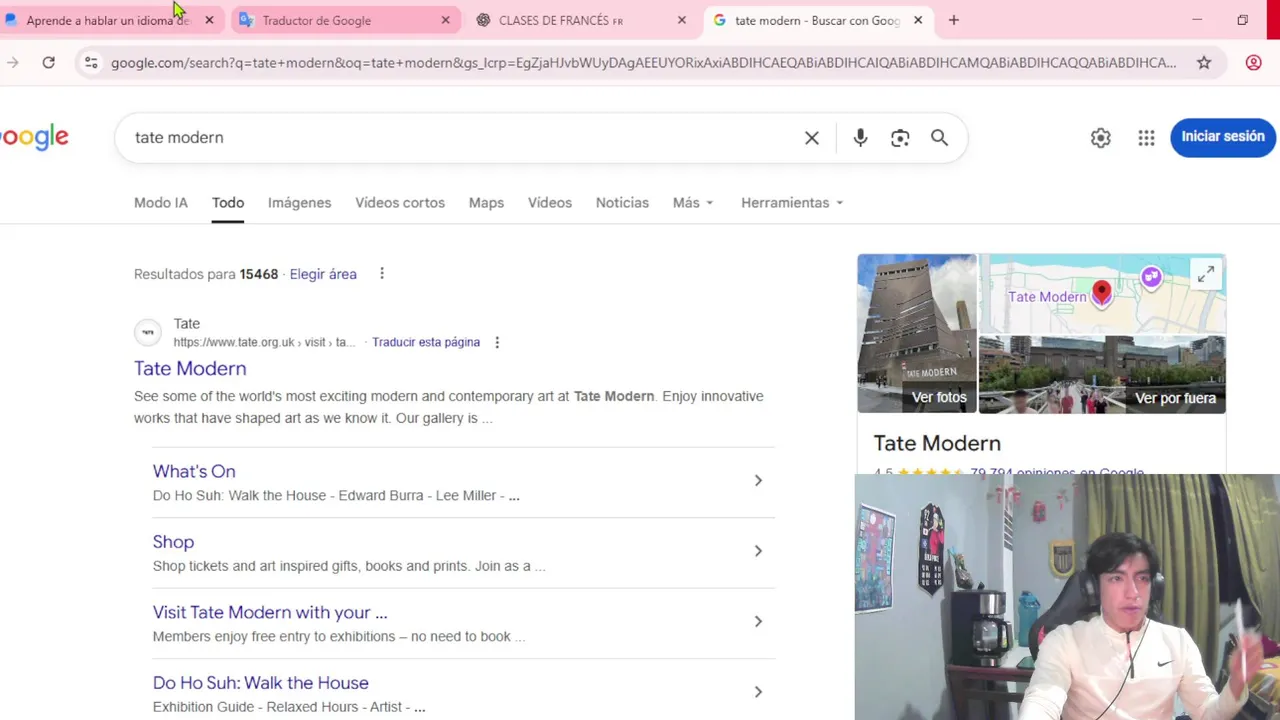The image size is (1280, 720).
Task: Open Ver fotos building thumbnail
Action: pos(917,333)
